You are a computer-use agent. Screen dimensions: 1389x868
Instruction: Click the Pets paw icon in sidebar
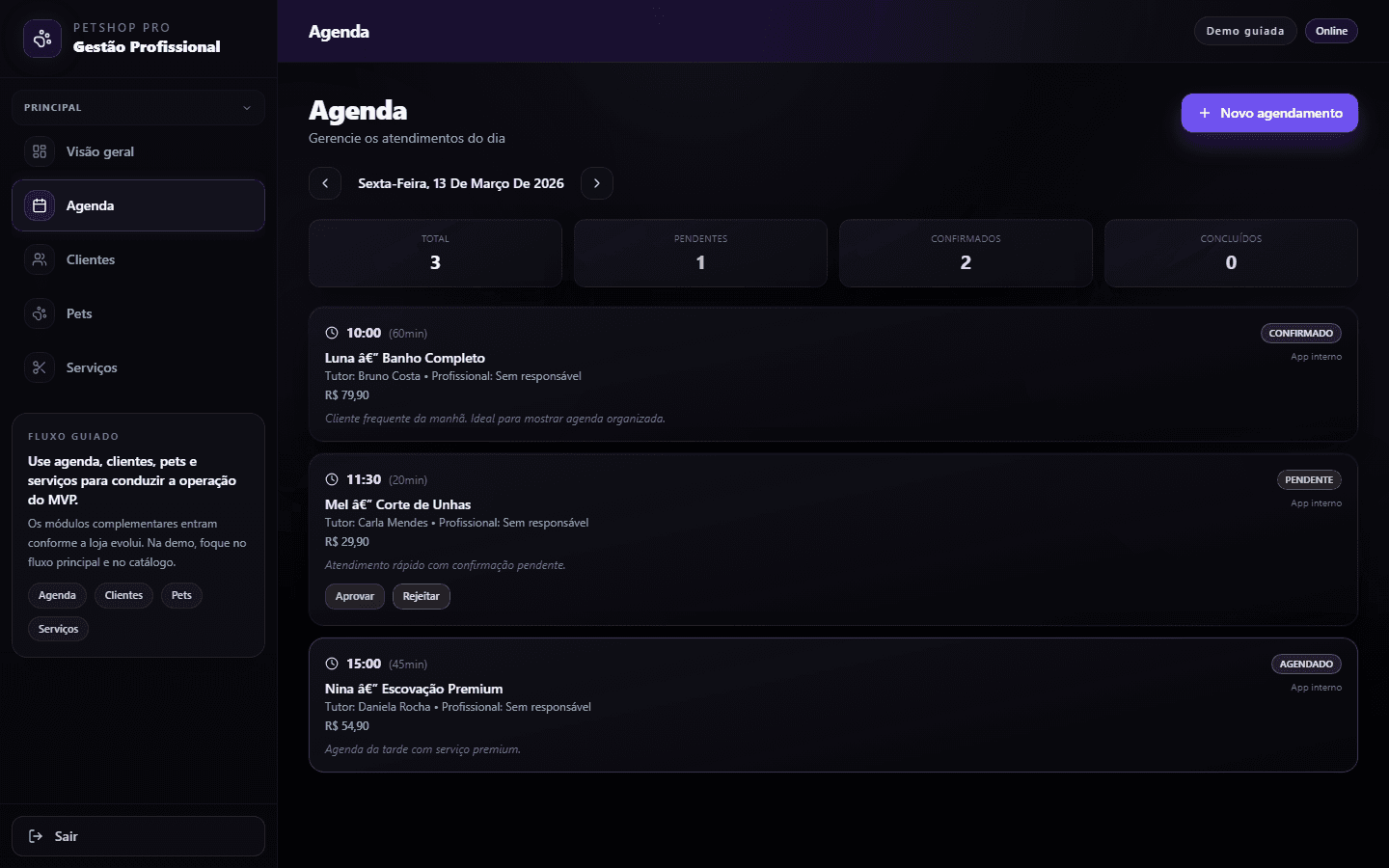coord(40,313)
